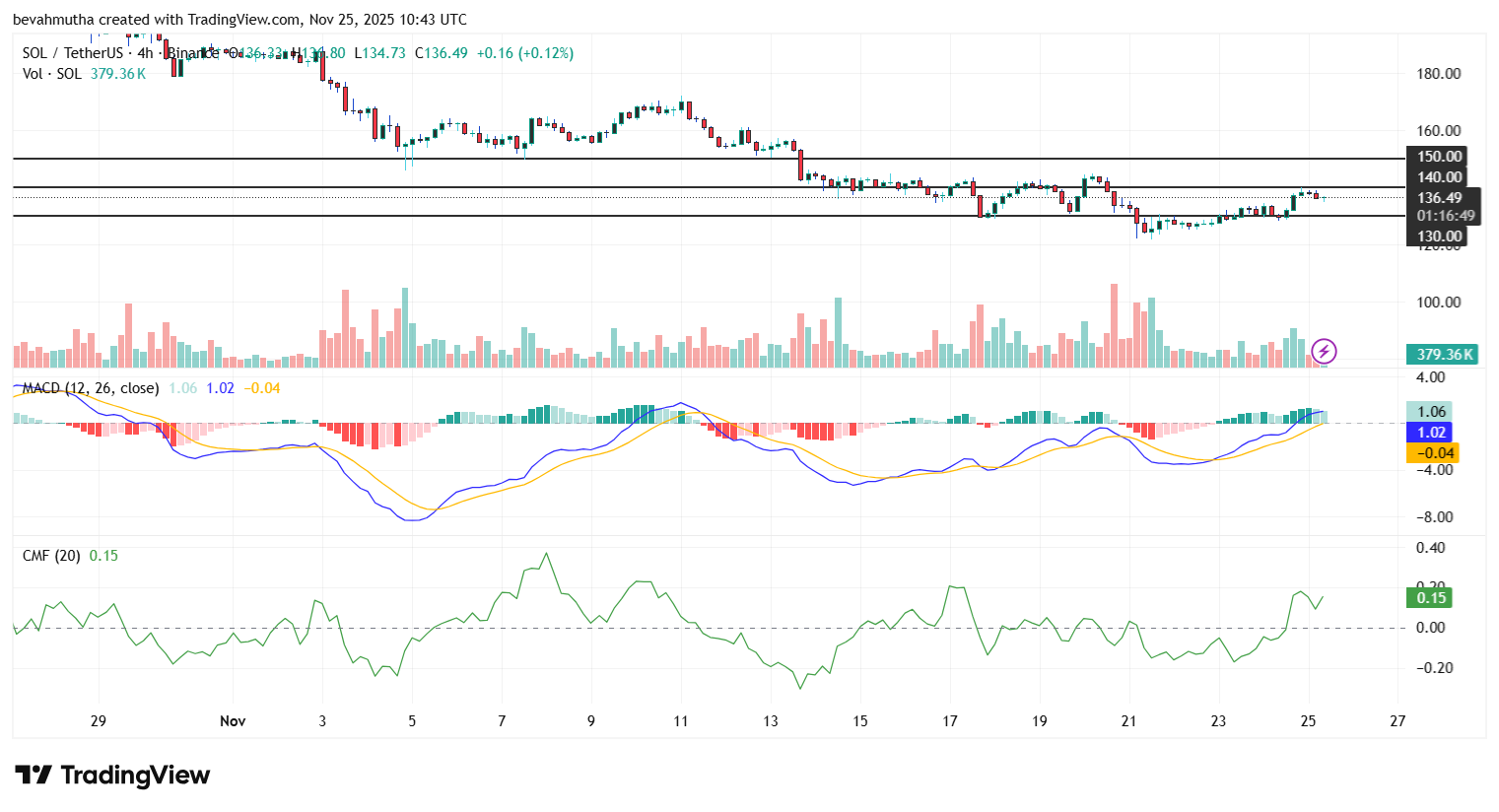Click the 150.00 horizontal level price label
Screen dimensions: 1499x812
point(1438,156)
